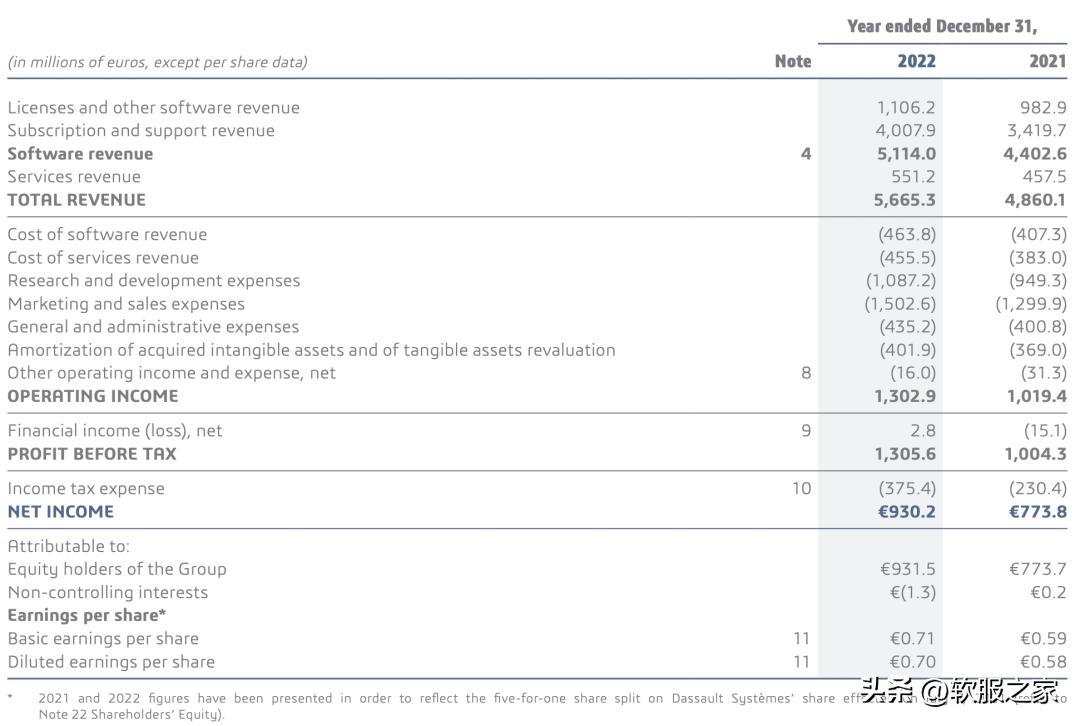Click the 2021 net income value €773.8
Viewport: 1080px width, 726px height.
tap(1037, 511)
